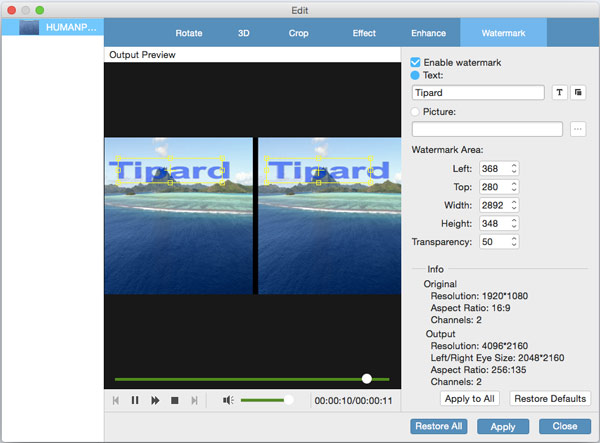Jump to previous frame button

pyautogui.click(x=116, y=401)
